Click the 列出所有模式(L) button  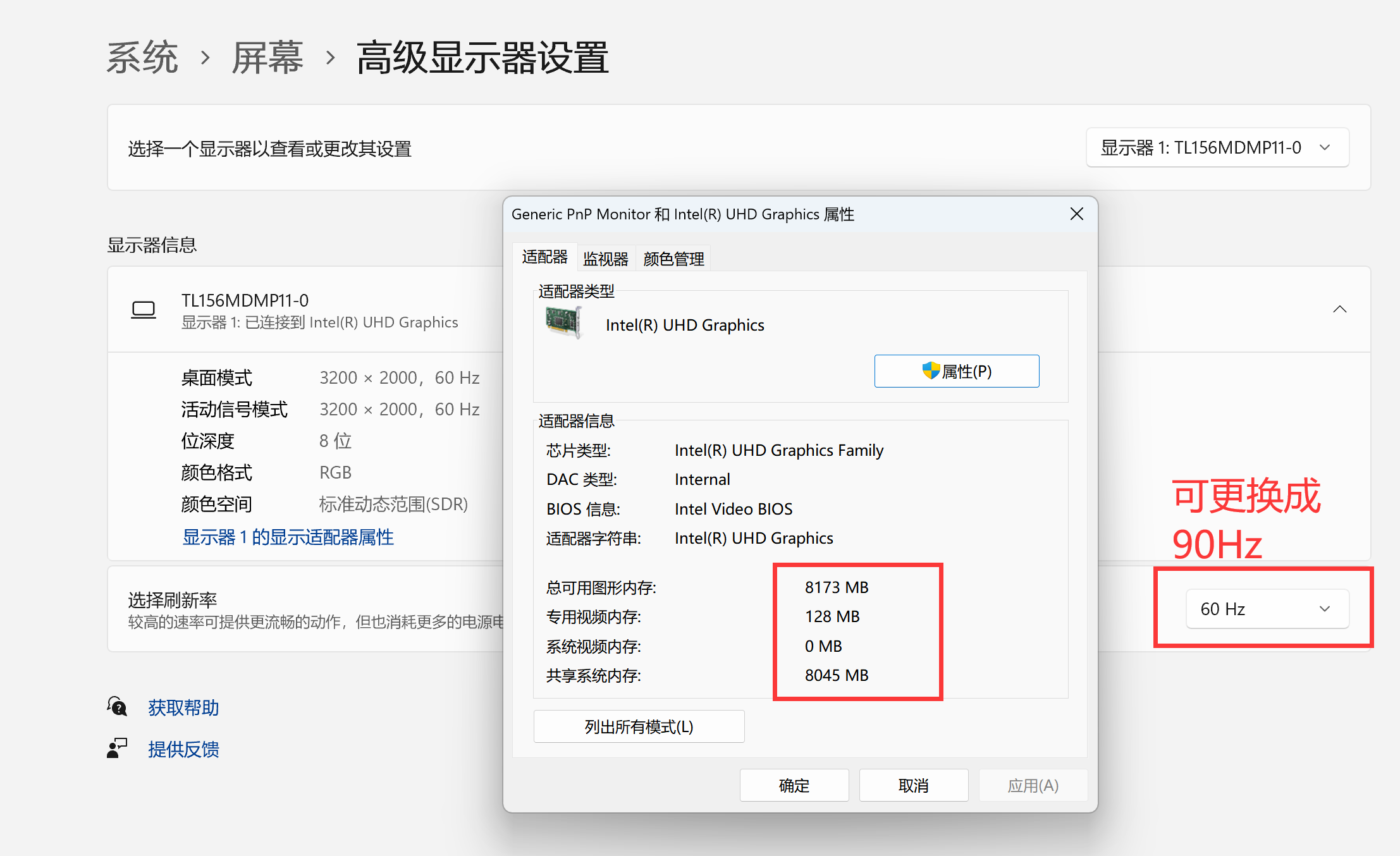[x=639, y=727]
